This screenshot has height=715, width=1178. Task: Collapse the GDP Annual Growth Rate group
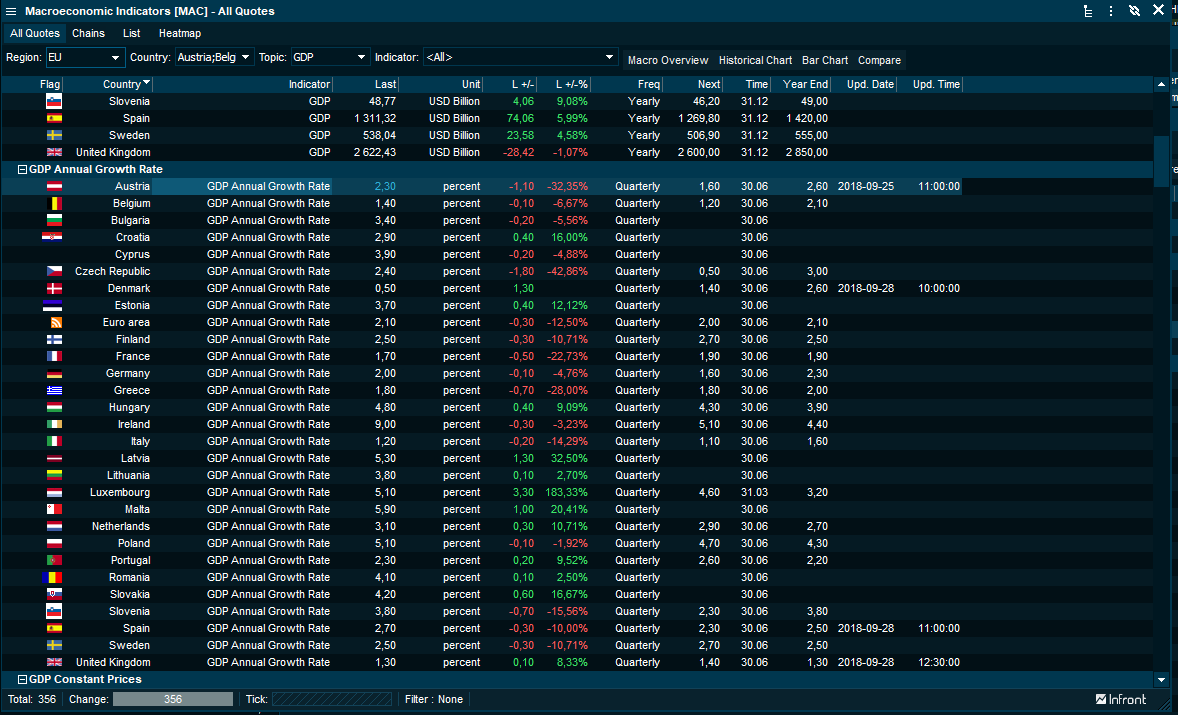[x=23, y=170]
